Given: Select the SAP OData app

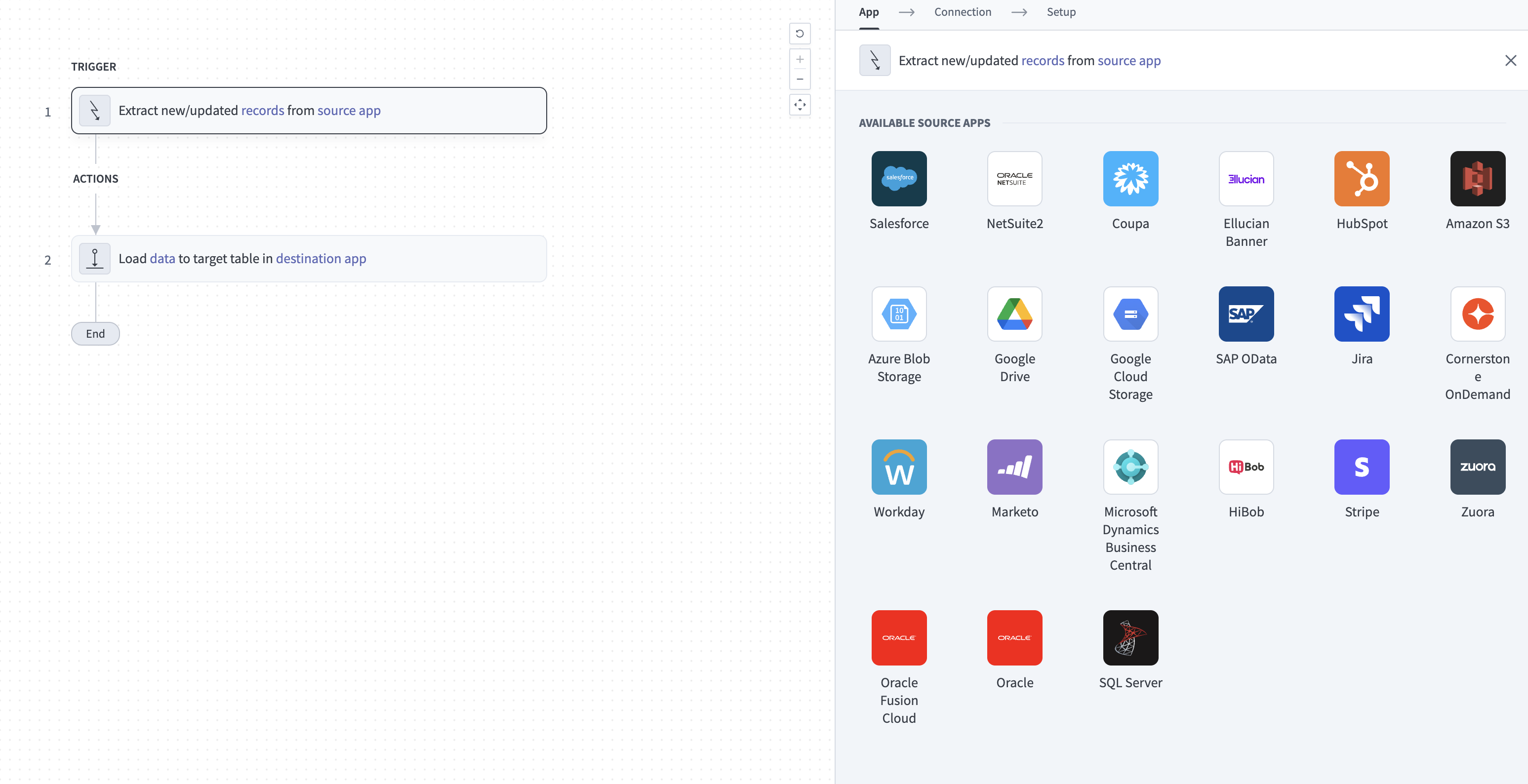Looking at the screenshot, I should click(x=1246, y=314).
